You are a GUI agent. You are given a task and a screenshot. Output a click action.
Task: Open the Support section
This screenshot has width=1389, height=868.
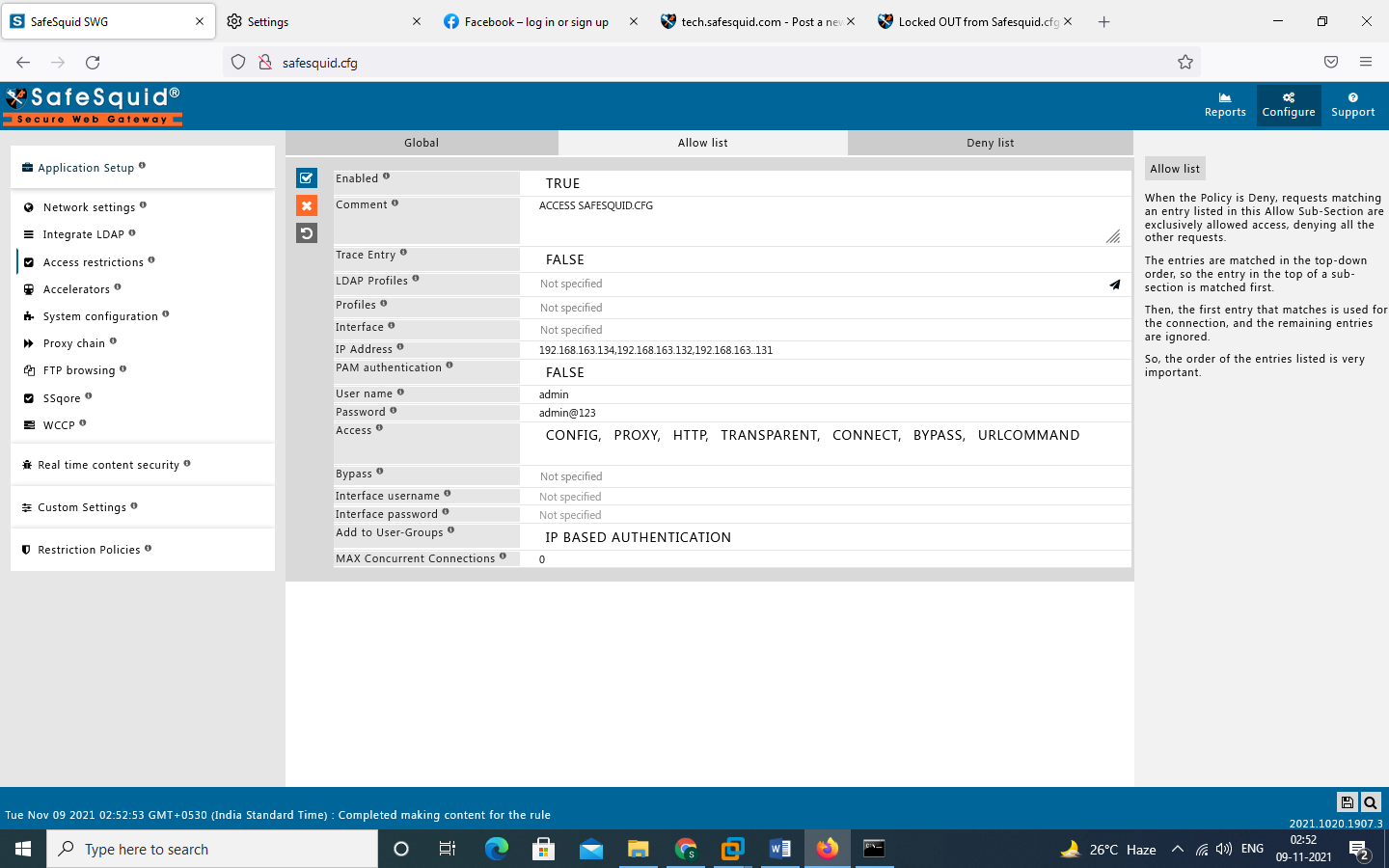coord(1352,105)
